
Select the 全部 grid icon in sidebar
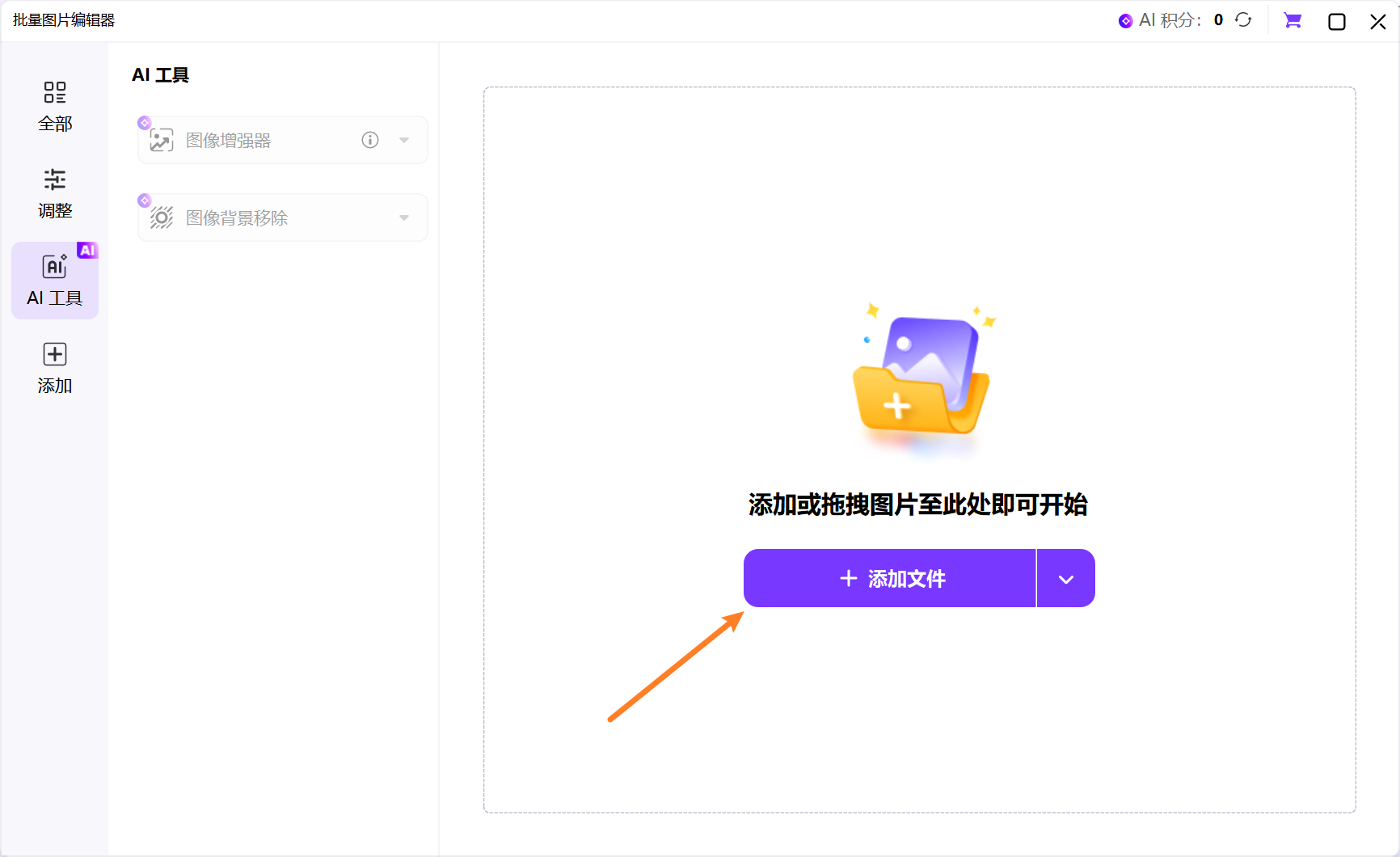(x=55, y=92)
